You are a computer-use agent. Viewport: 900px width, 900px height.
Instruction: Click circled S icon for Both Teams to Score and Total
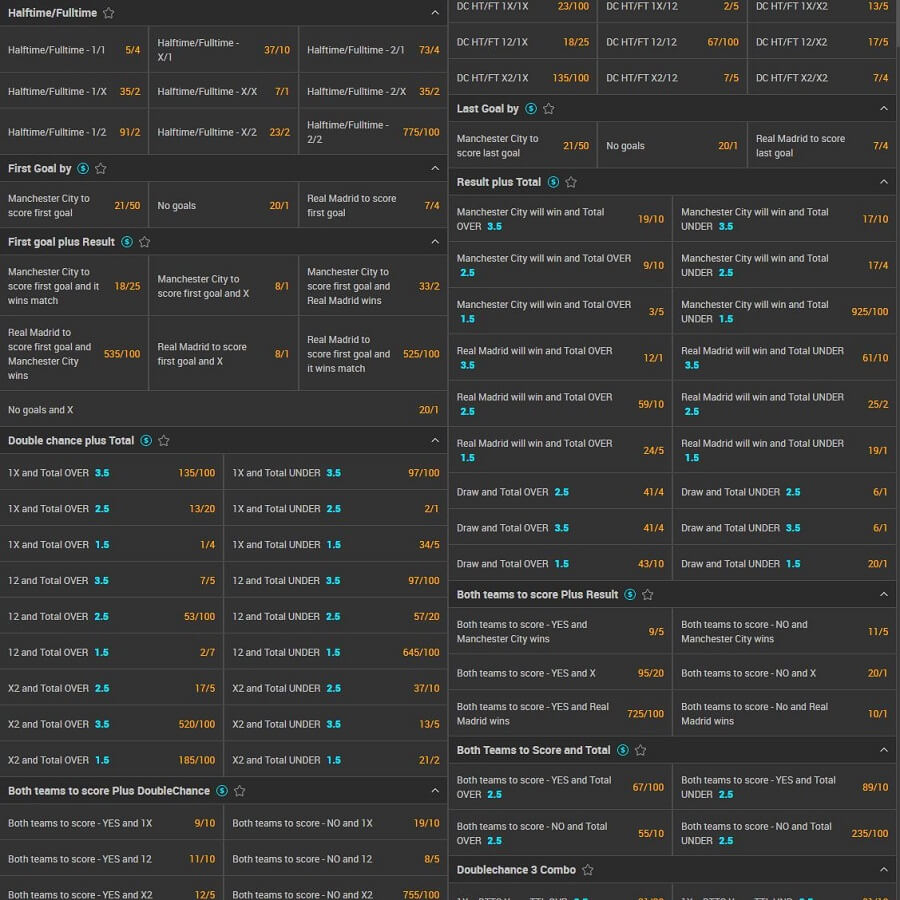623,750
